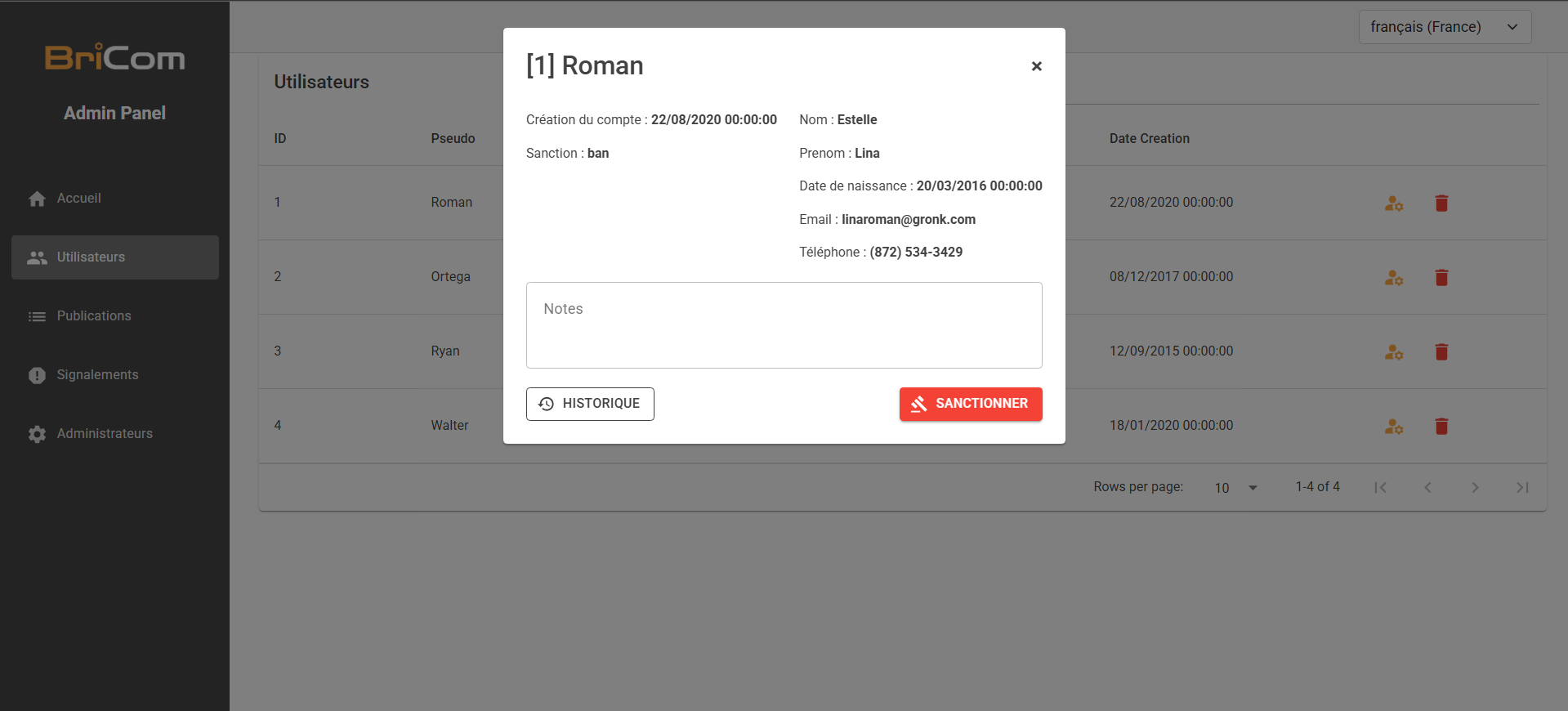Open Administrateurs section in sidebar
1568x711 pixels.
coord(104,434)
